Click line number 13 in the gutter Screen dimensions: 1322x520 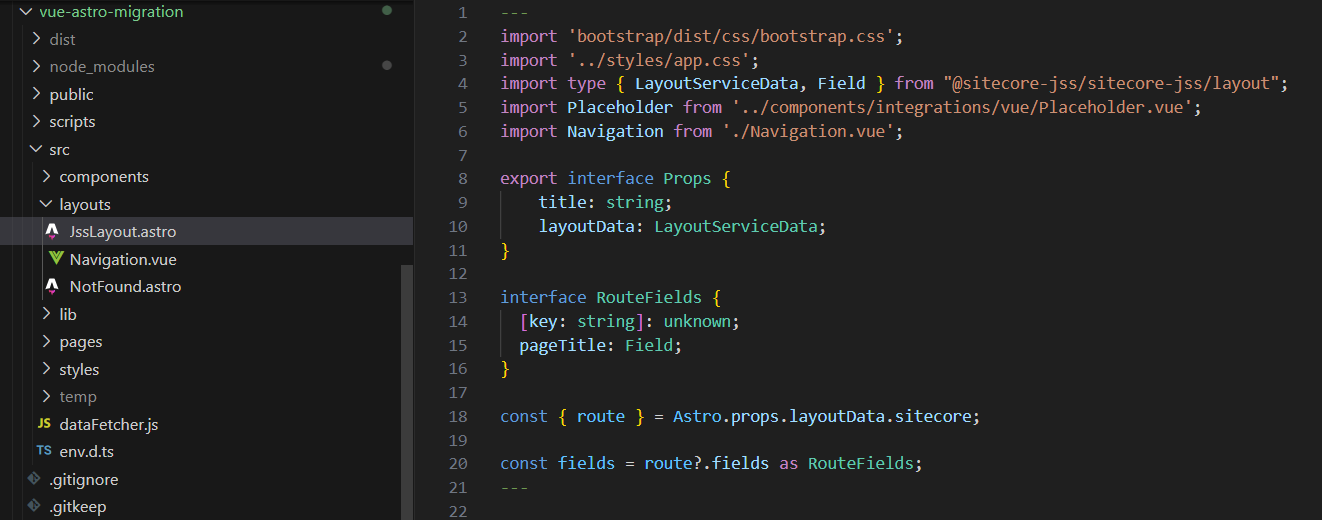(x=458, y=298)
